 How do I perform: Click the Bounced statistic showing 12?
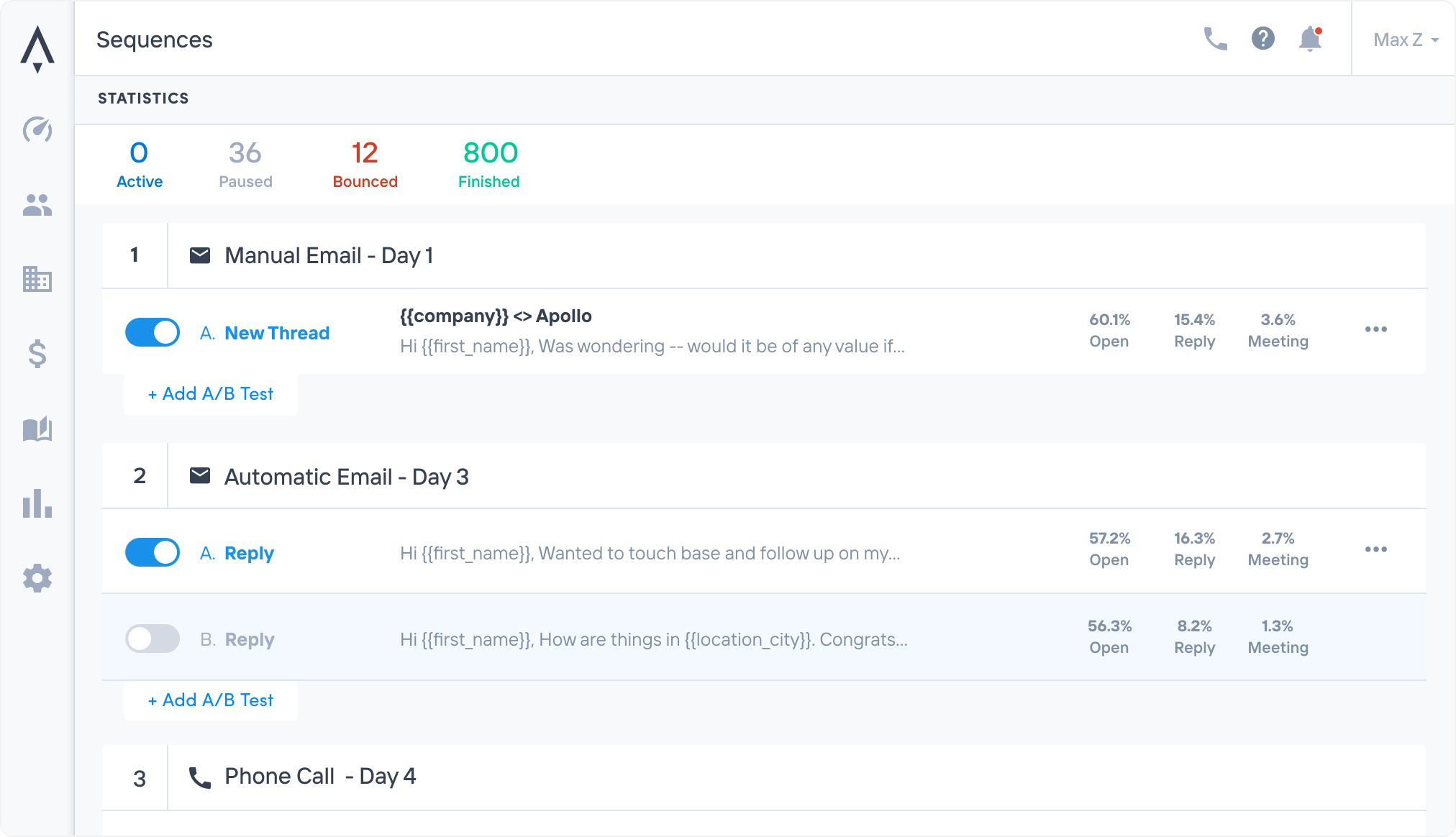coord(365,163)
